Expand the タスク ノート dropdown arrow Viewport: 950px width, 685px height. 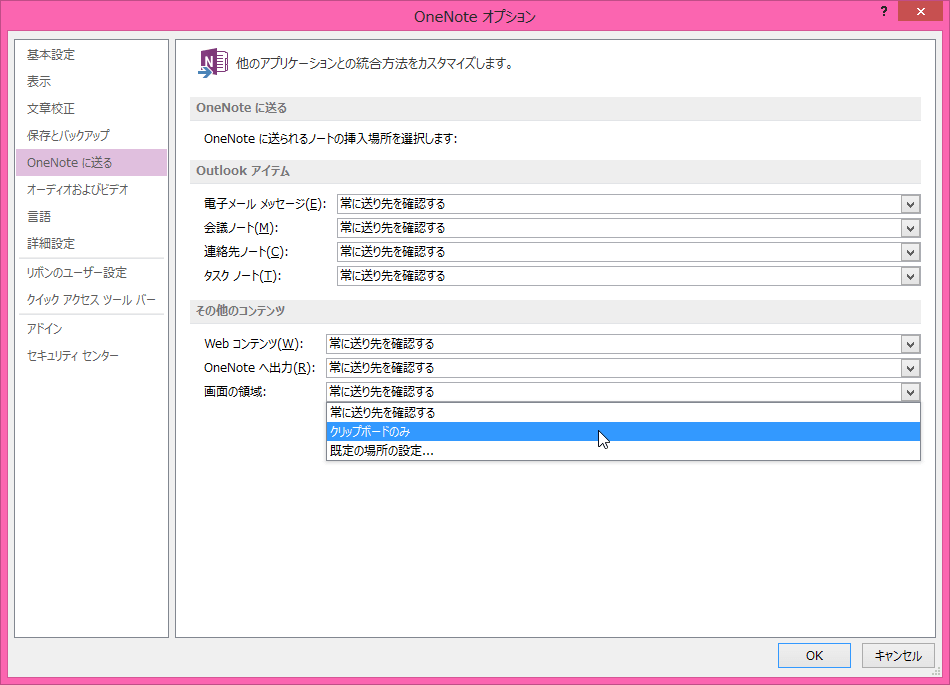[910, 276]
